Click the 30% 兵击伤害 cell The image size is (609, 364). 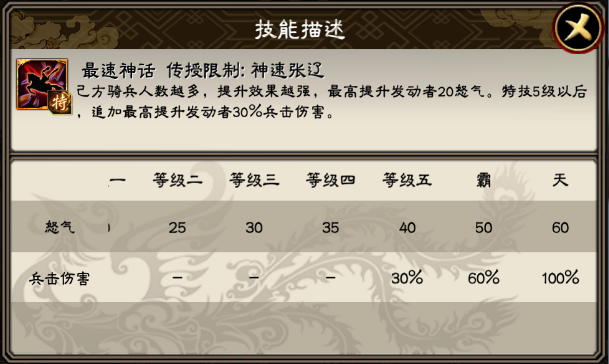tap(407, 278)
